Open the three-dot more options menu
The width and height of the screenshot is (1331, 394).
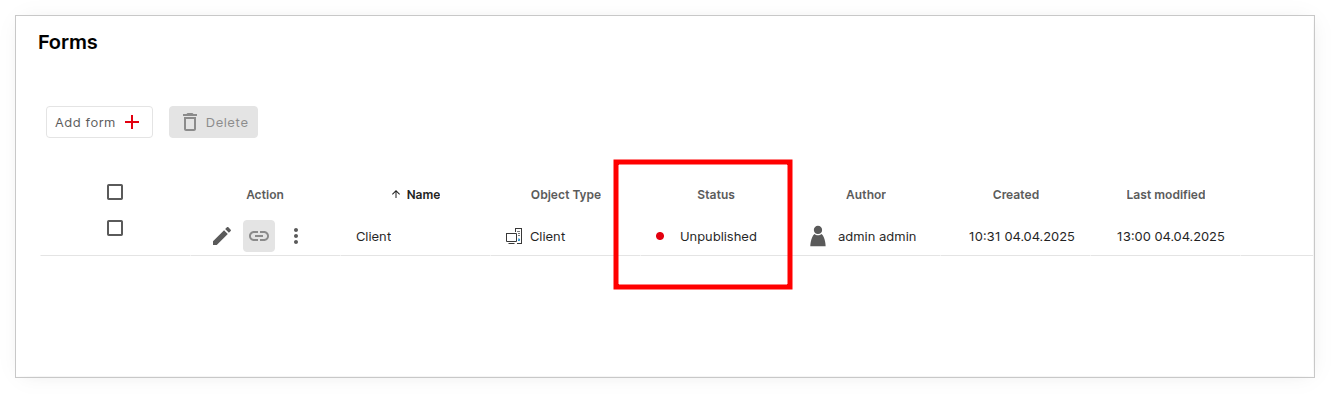pyautogui.click(x=295, y=236)
